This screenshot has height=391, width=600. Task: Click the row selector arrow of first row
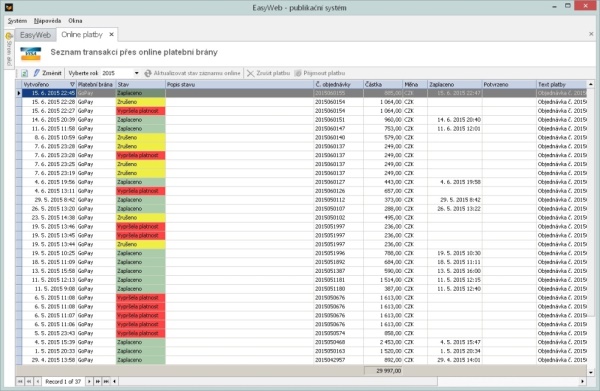[x=19, y=93]
